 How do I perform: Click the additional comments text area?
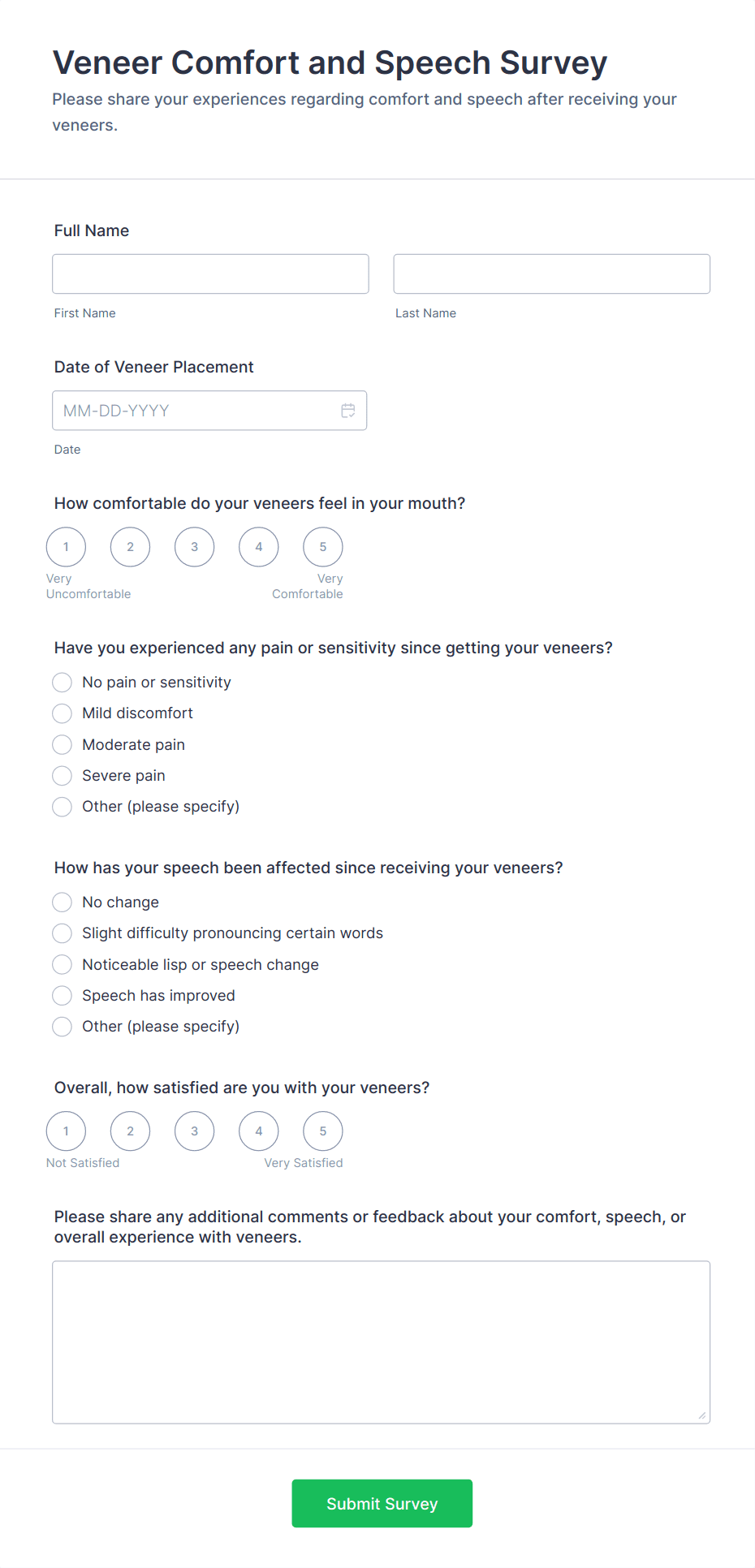point(381,1339)
